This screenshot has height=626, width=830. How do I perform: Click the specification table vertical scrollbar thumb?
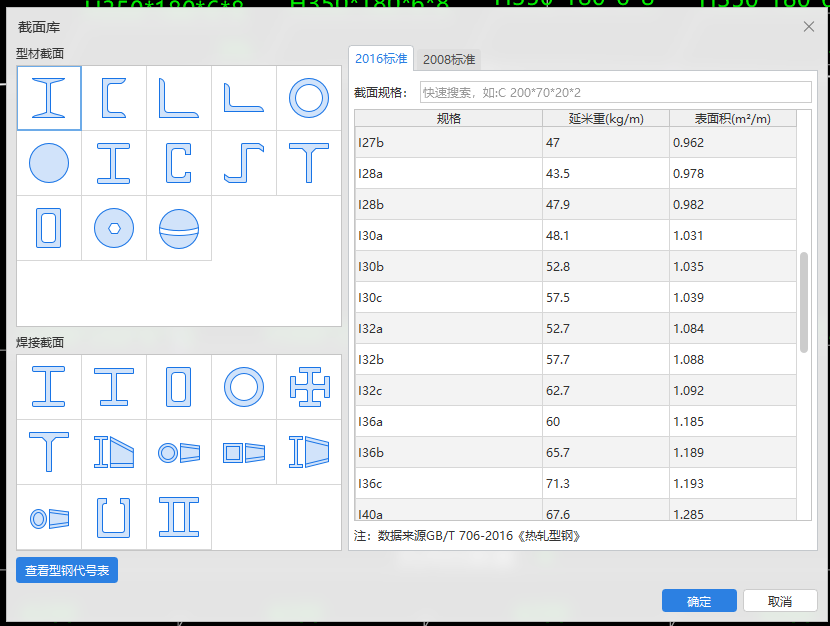click(x=804, y=302)
